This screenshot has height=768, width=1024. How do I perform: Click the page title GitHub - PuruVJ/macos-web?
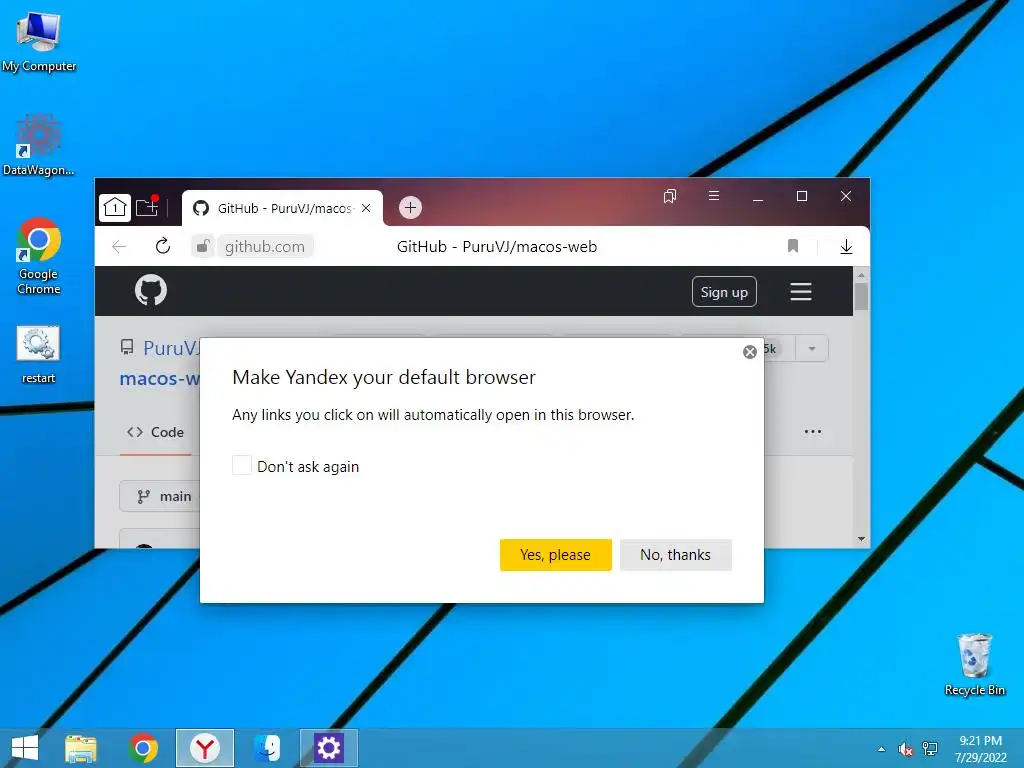497,246
